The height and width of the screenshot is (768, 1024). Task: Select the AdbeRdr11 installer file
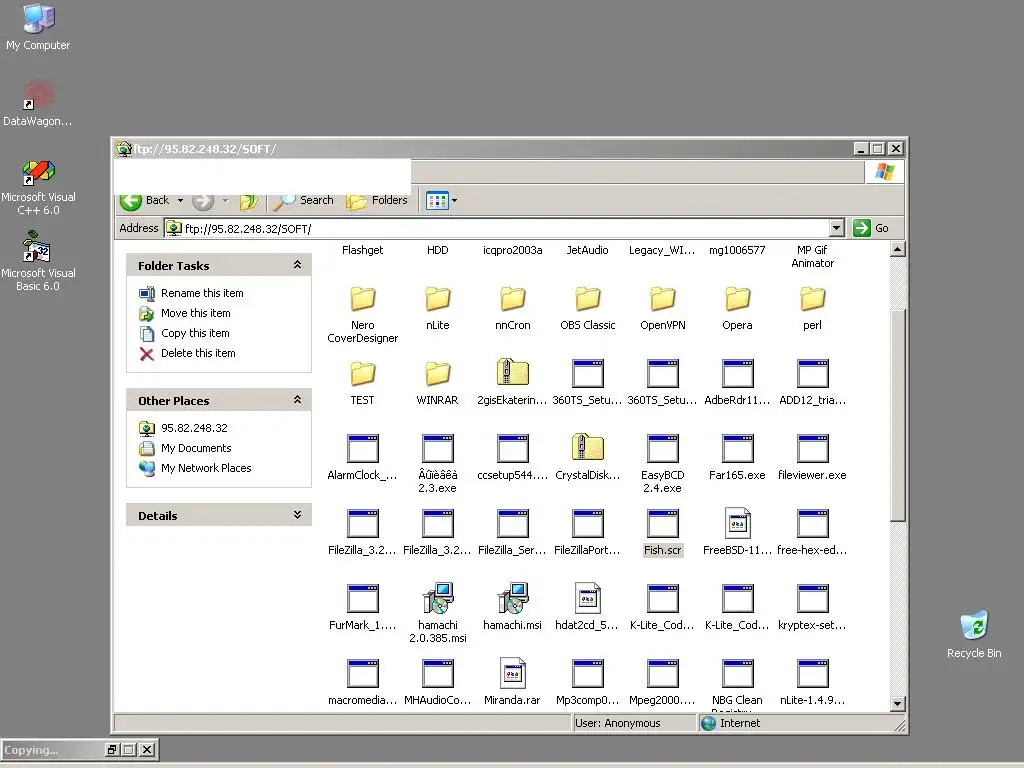(x=737, y=383)
